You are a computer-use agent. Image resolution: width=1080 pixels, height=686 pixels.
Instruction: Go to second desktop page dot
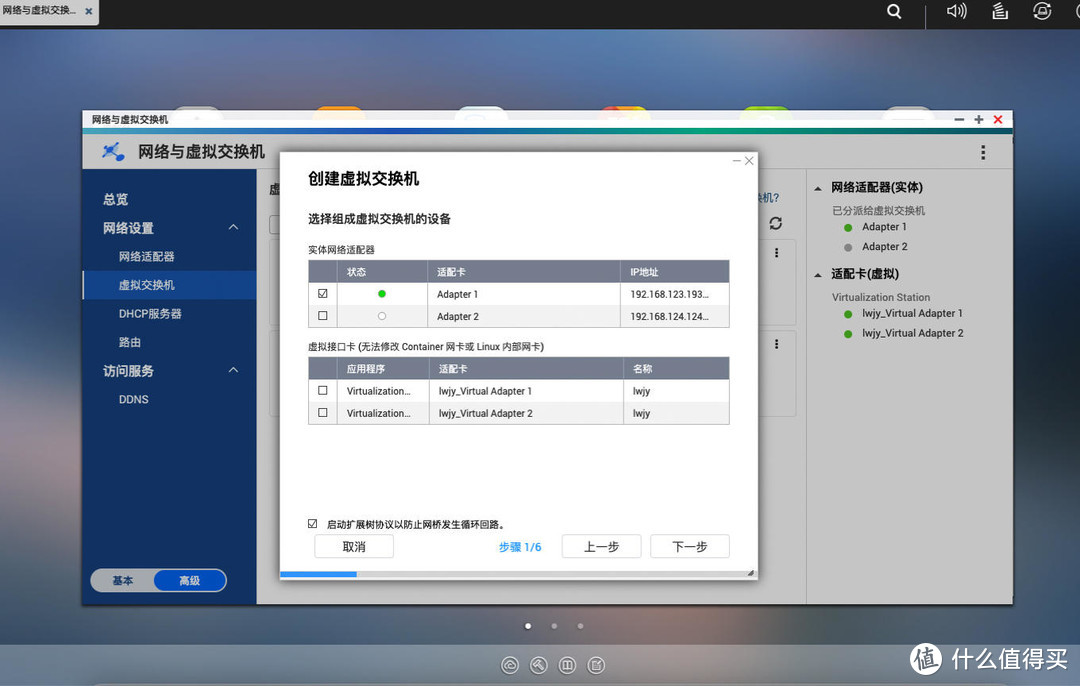[554, 626]
